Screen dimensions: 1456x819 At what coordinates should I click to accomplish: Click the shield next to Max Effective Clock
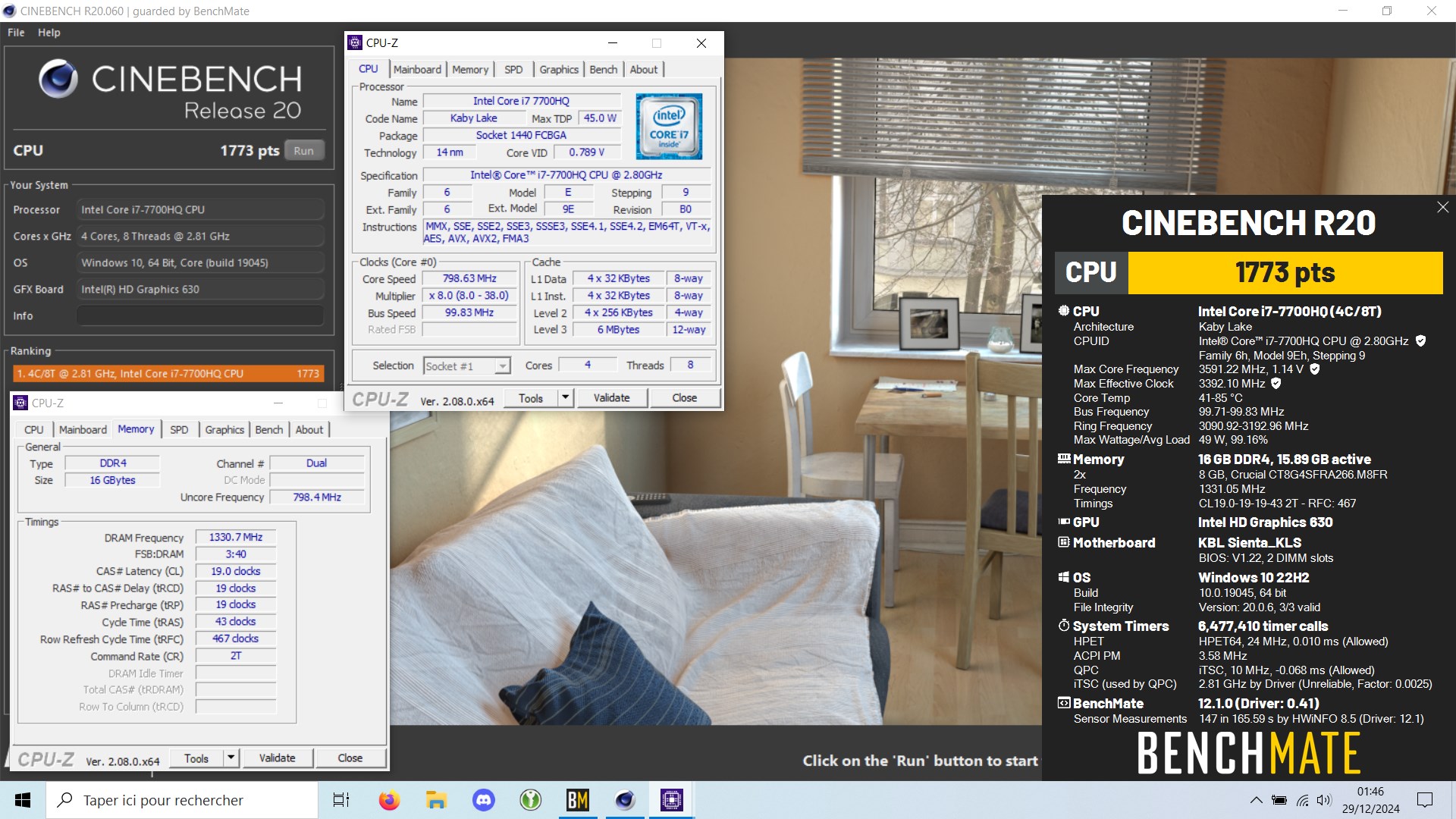[1276, 384]
